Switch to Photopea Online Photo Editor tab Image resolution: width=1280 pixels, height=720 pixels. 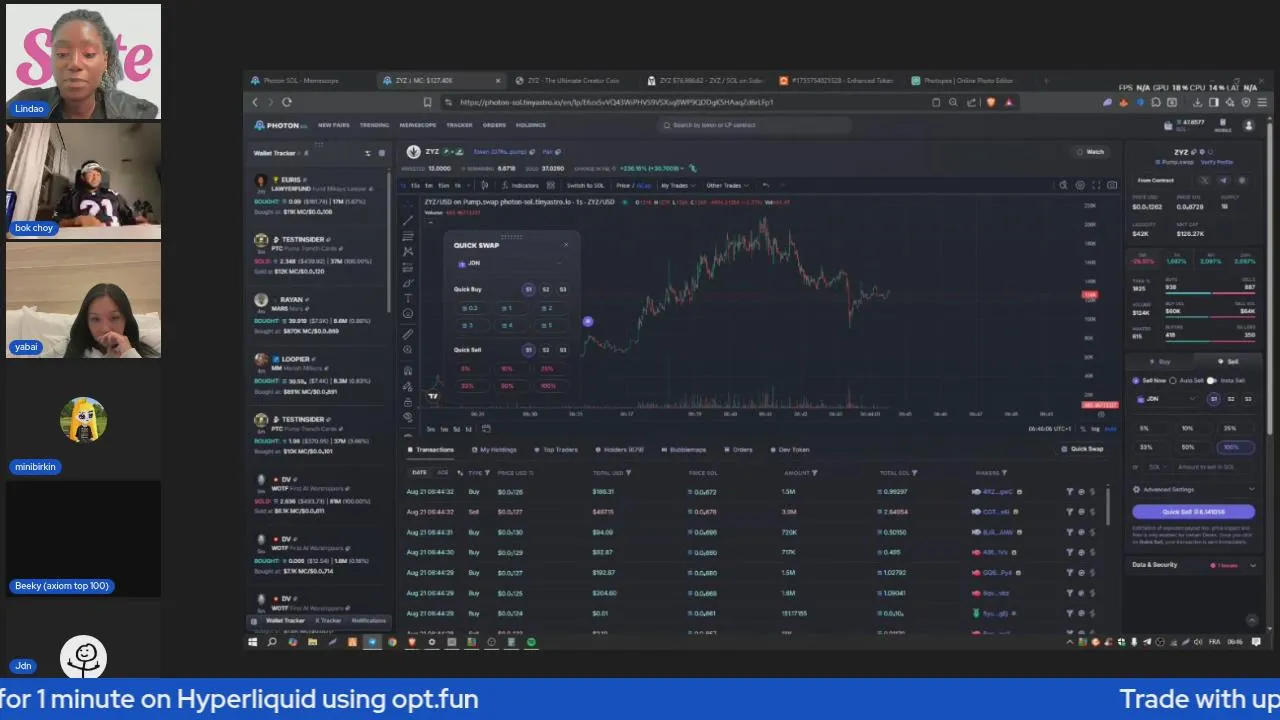click(x=968, y=80)
